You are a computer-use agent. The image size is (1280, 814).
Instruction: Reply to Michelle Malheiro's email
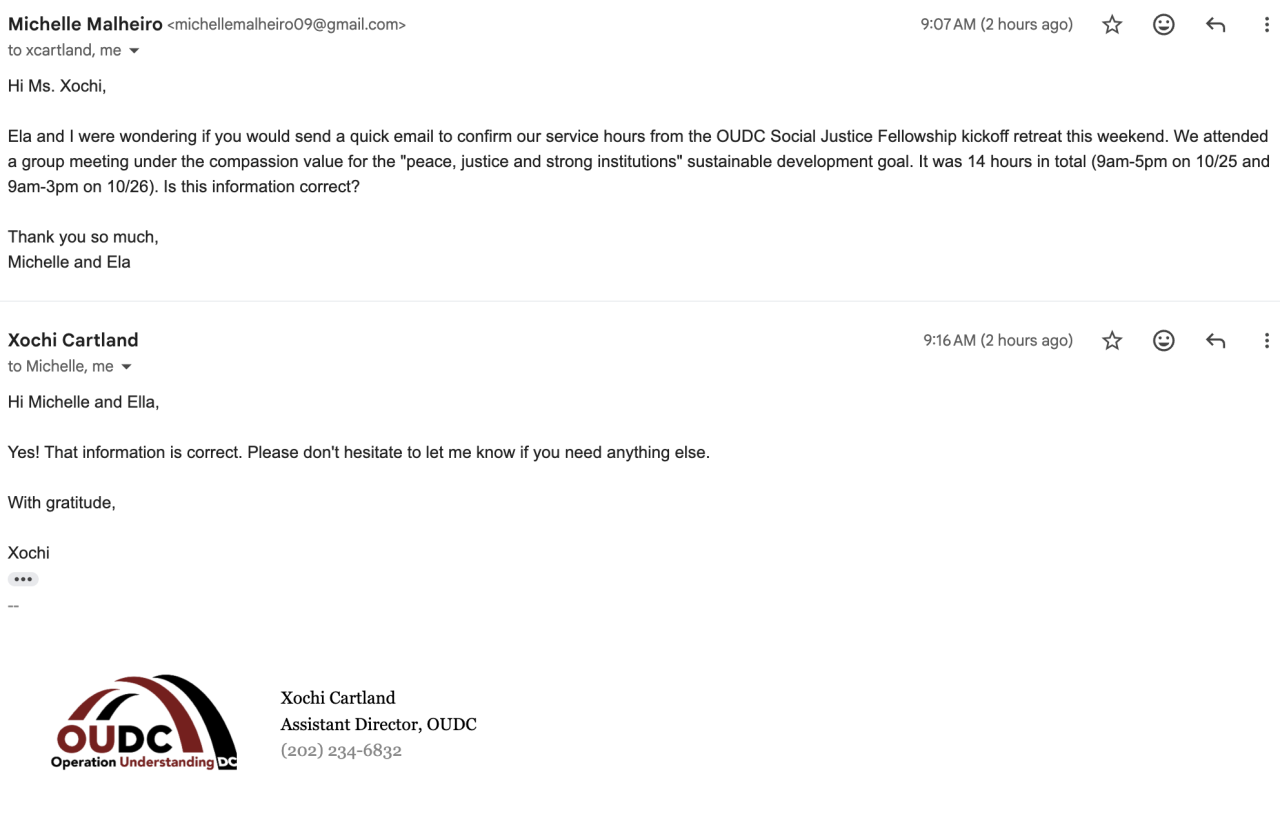1215,25
